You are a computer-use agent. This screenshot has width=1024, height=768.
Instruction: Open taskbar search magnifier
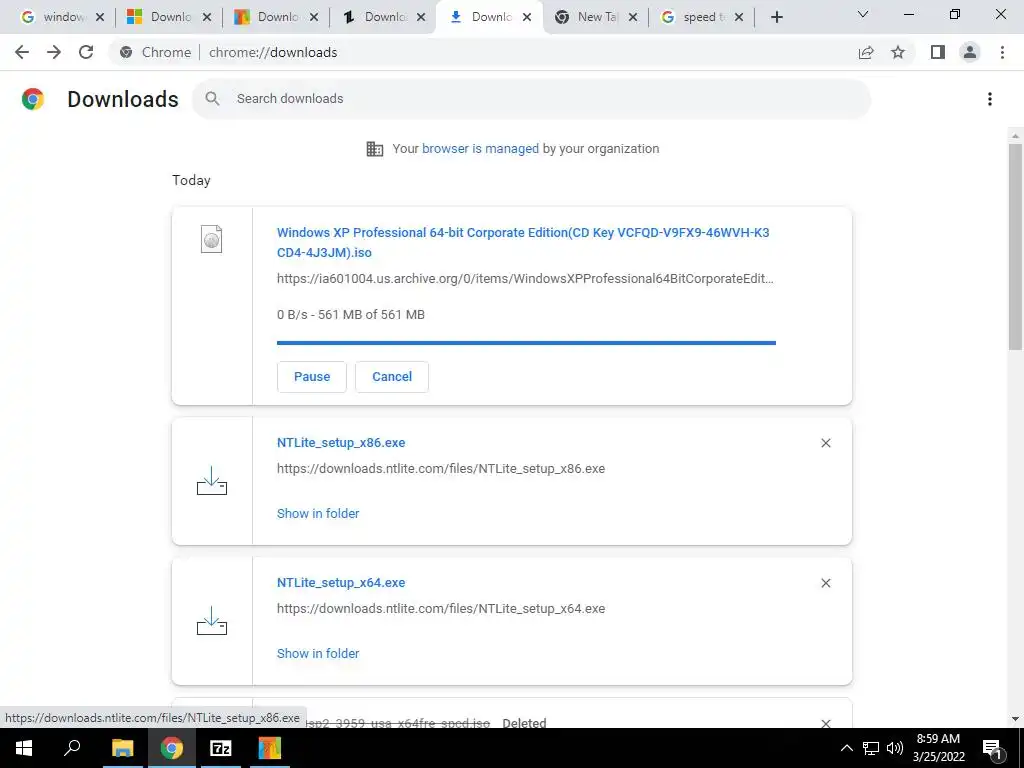pyautogui.click(x=72, y=748)
